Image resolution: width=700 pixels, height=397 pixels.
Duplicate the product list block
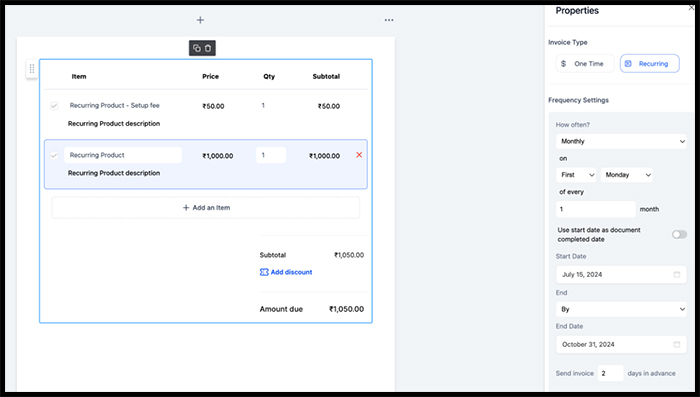(x=196, y=48)
